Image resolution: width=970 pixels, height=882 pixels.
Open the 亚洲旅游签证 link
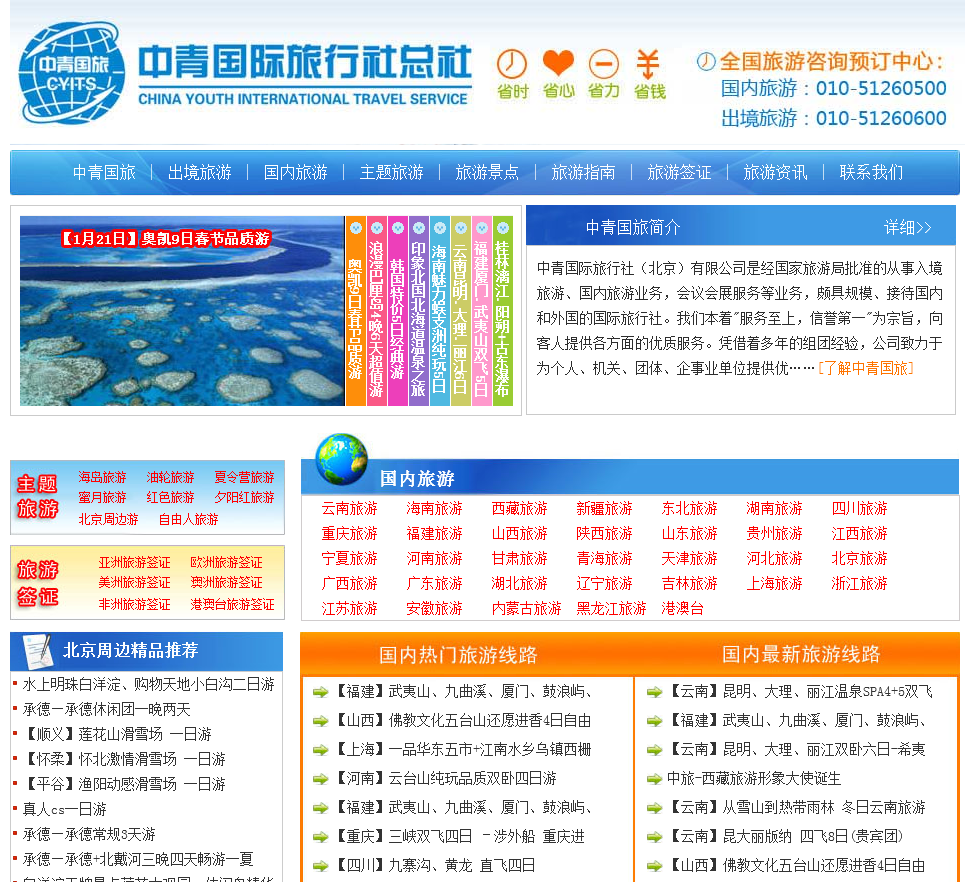pos(134,563)
